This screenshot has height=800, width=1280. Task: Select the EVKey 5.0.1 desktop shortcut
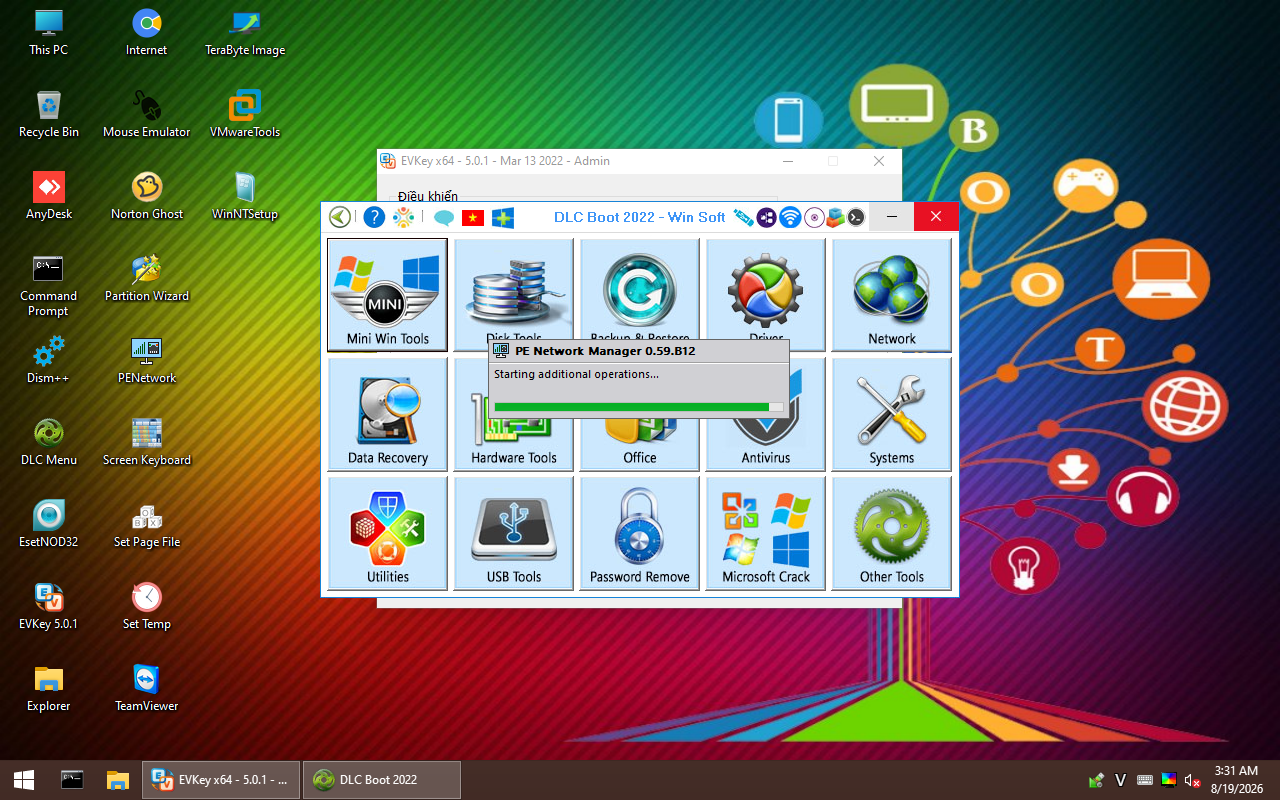(48, 606)
